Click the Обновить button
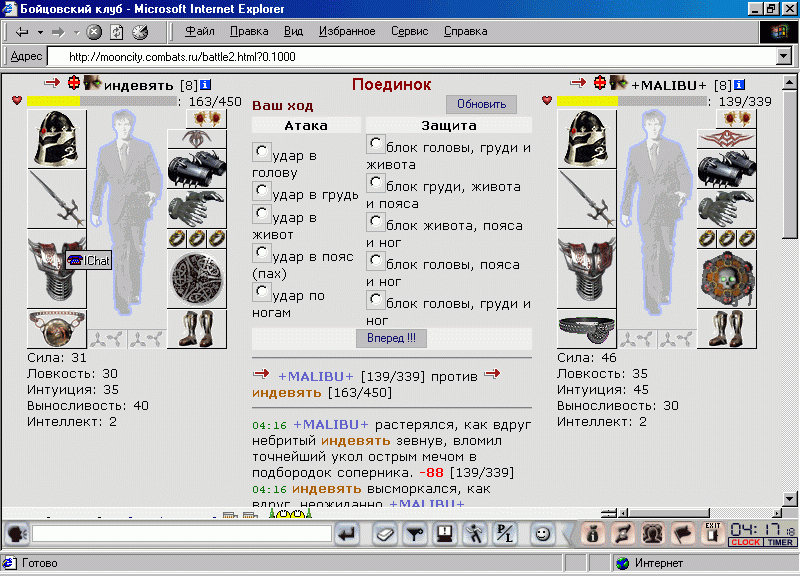 481,104
